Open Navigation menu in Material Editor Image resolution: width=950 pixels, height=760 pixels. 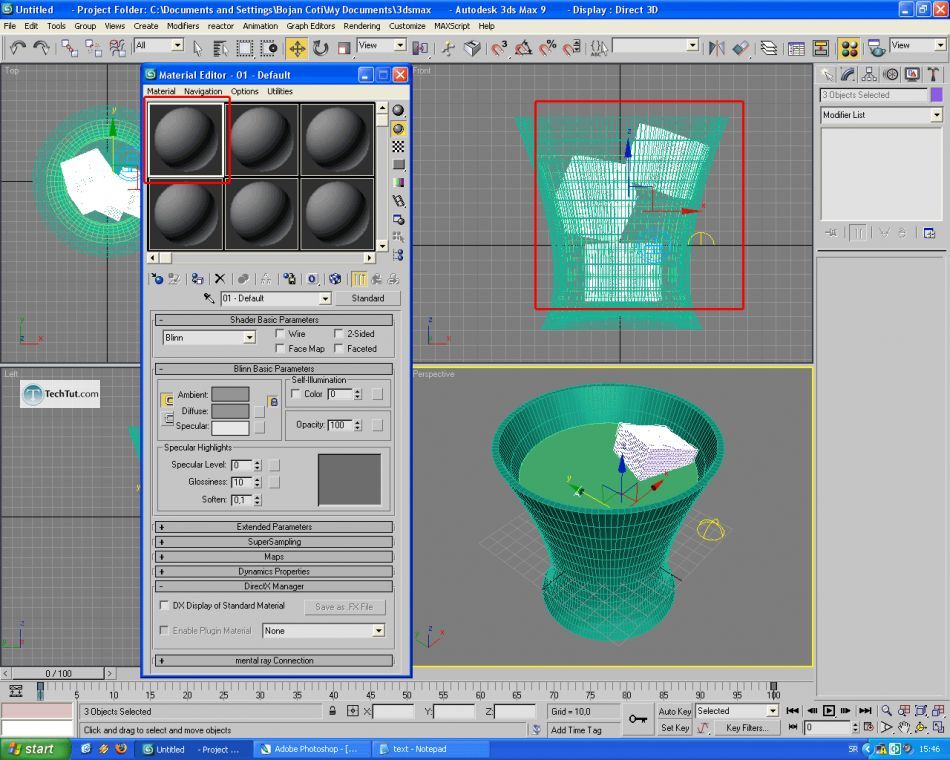click(203, 92)
